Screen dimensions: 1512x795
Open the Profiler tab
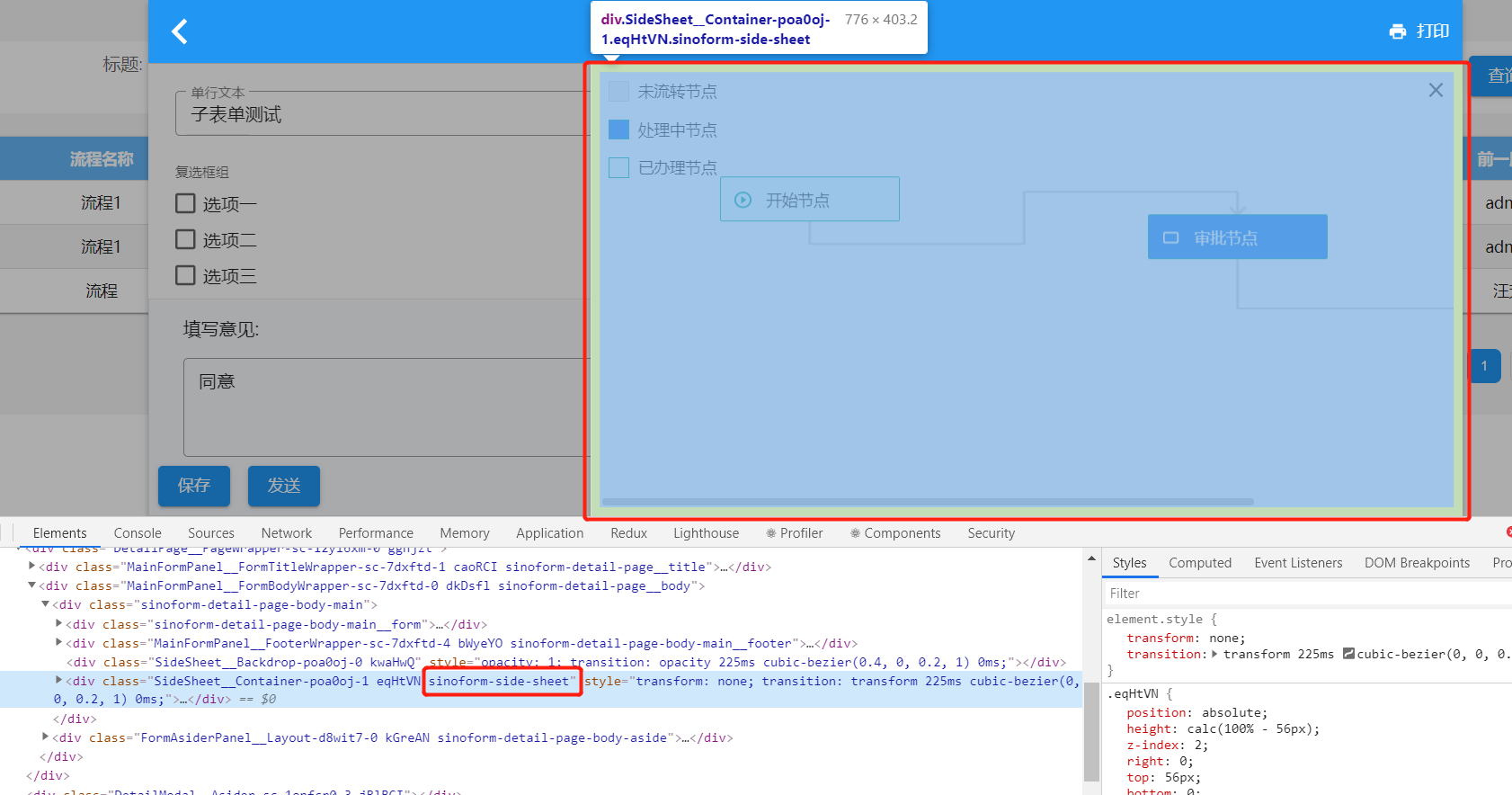pyautogui.click(x=795, y=533)
